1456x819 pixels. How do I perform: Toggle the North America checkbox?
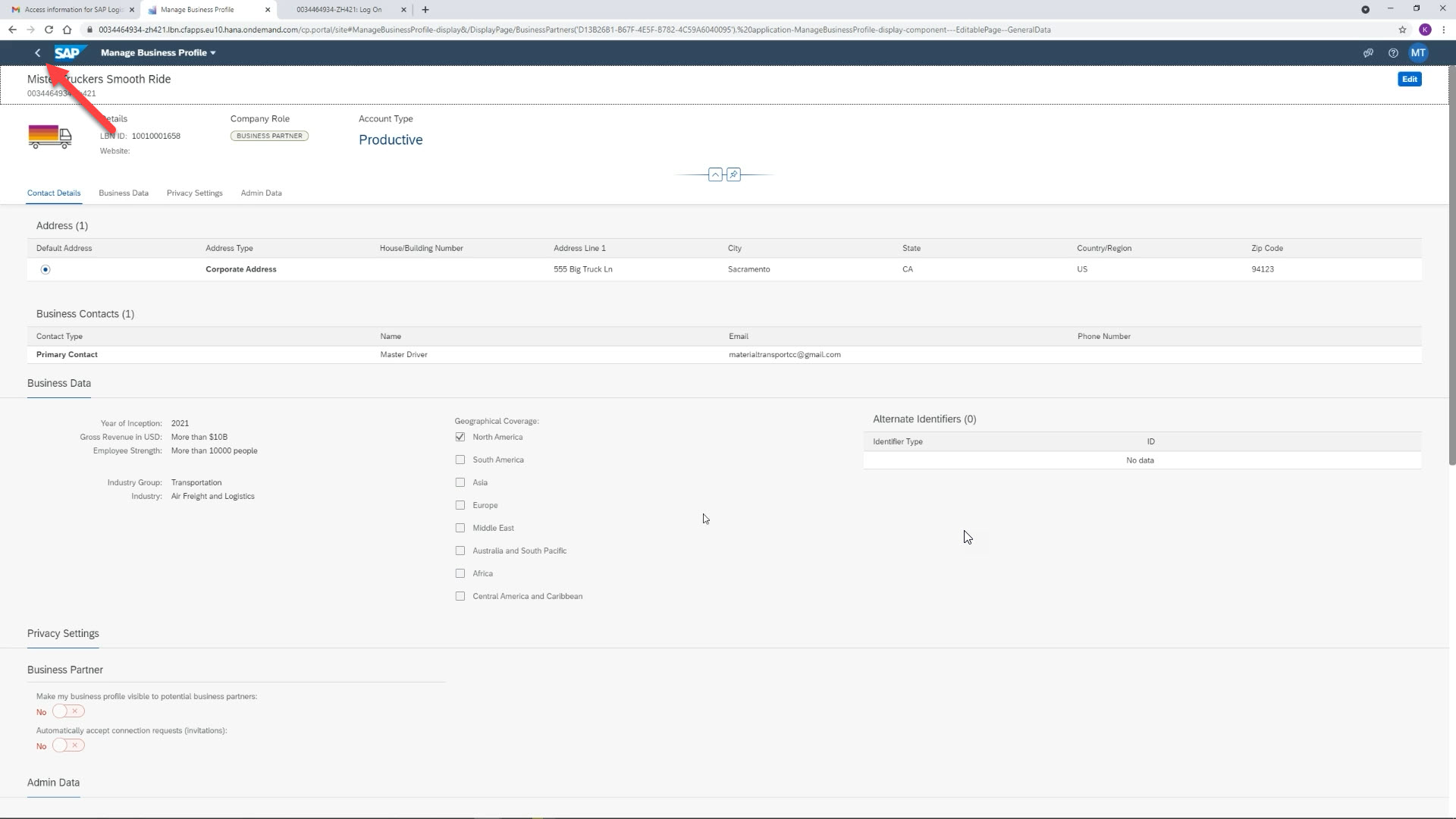(460, 438)
